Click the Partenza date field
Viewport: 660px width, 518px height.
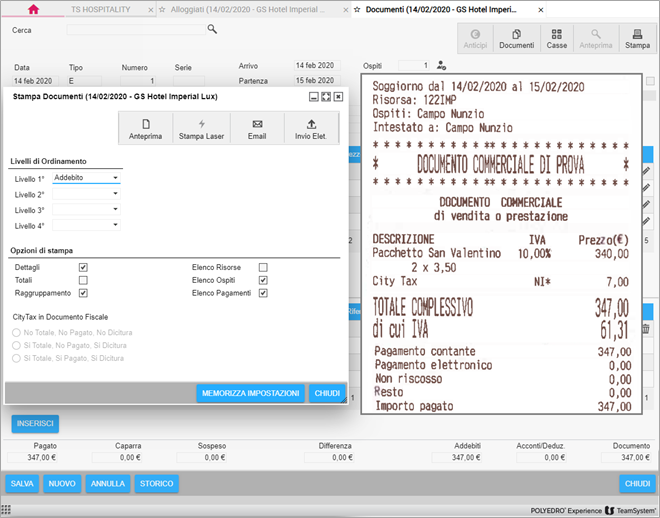[x=317, y=80]
